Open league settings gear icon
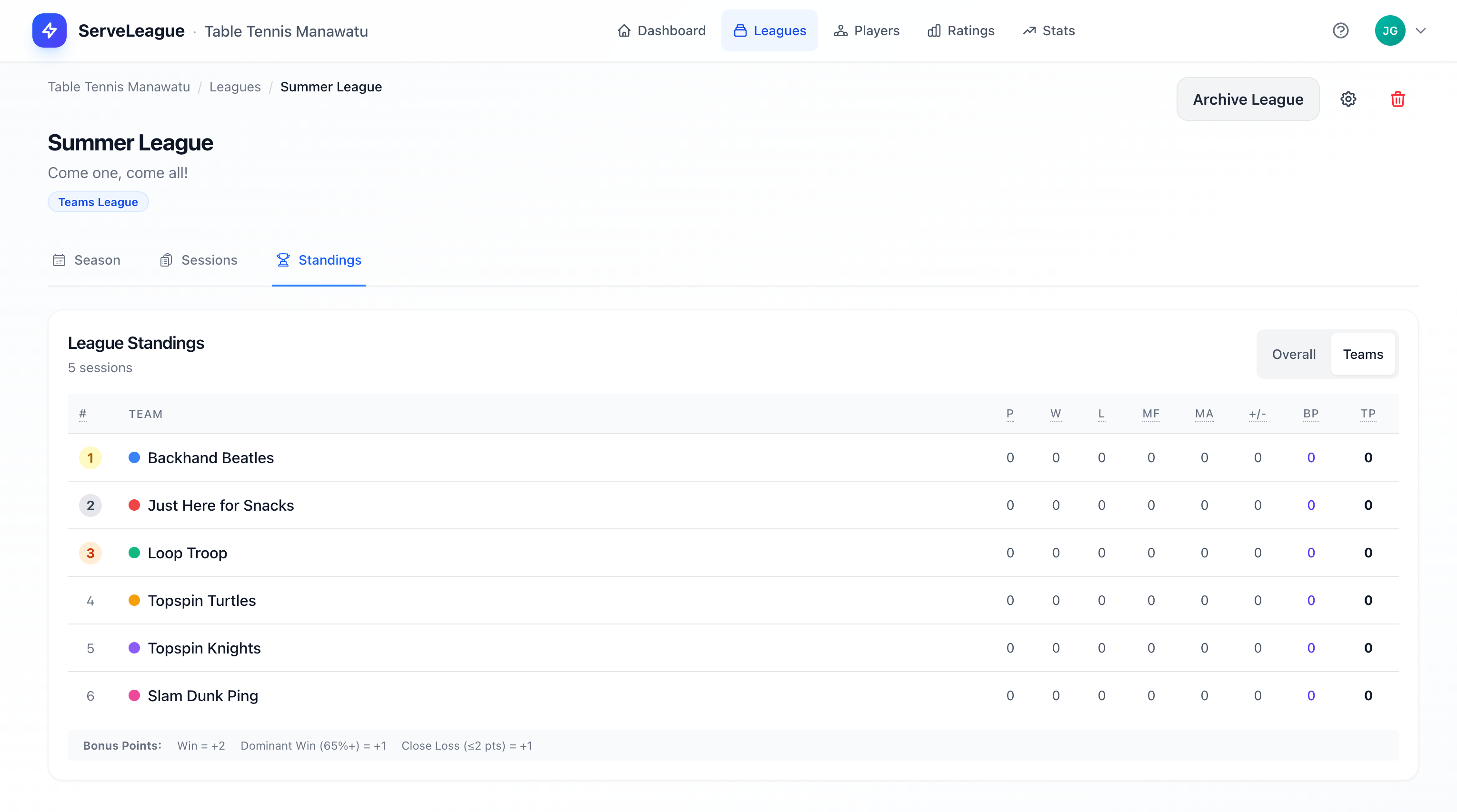Image resolution: width=1457 pixels, height=812 pixels. coord(1348,99)
